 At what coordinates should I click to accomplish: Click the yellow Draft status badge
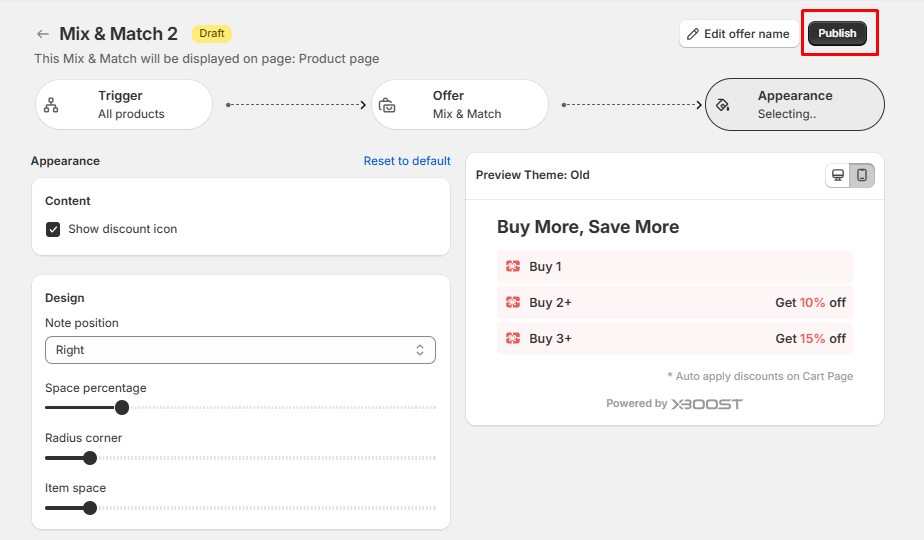(x=211, y=33)
